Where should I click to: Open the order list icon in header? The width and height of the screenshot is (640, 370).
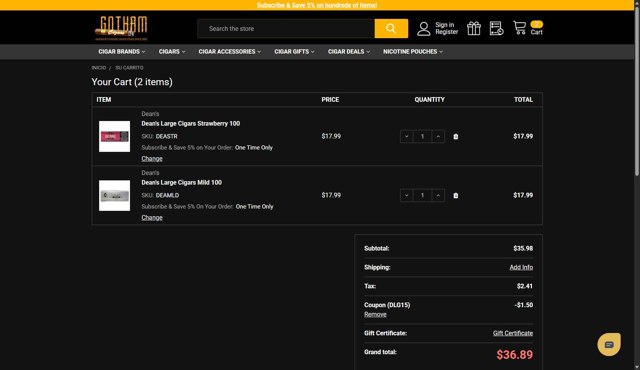tap(496, 29)
